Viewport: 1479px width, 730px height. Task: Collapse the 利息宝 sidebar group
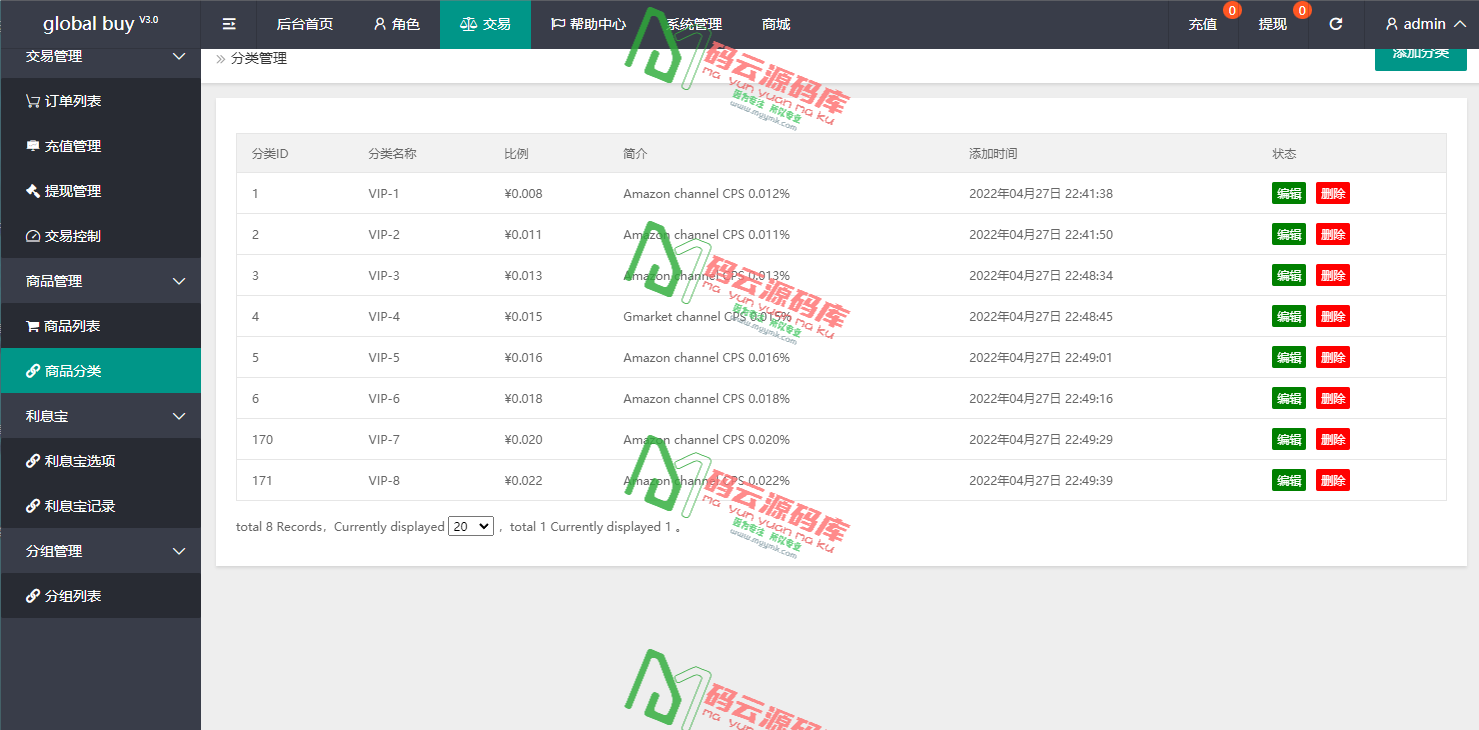(179, 416)
